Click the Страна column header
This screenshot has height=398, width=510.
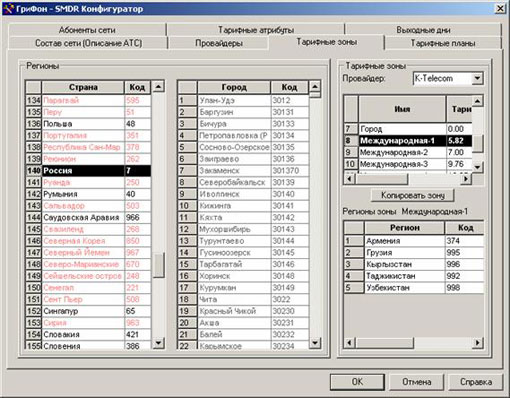coord(83,87)
